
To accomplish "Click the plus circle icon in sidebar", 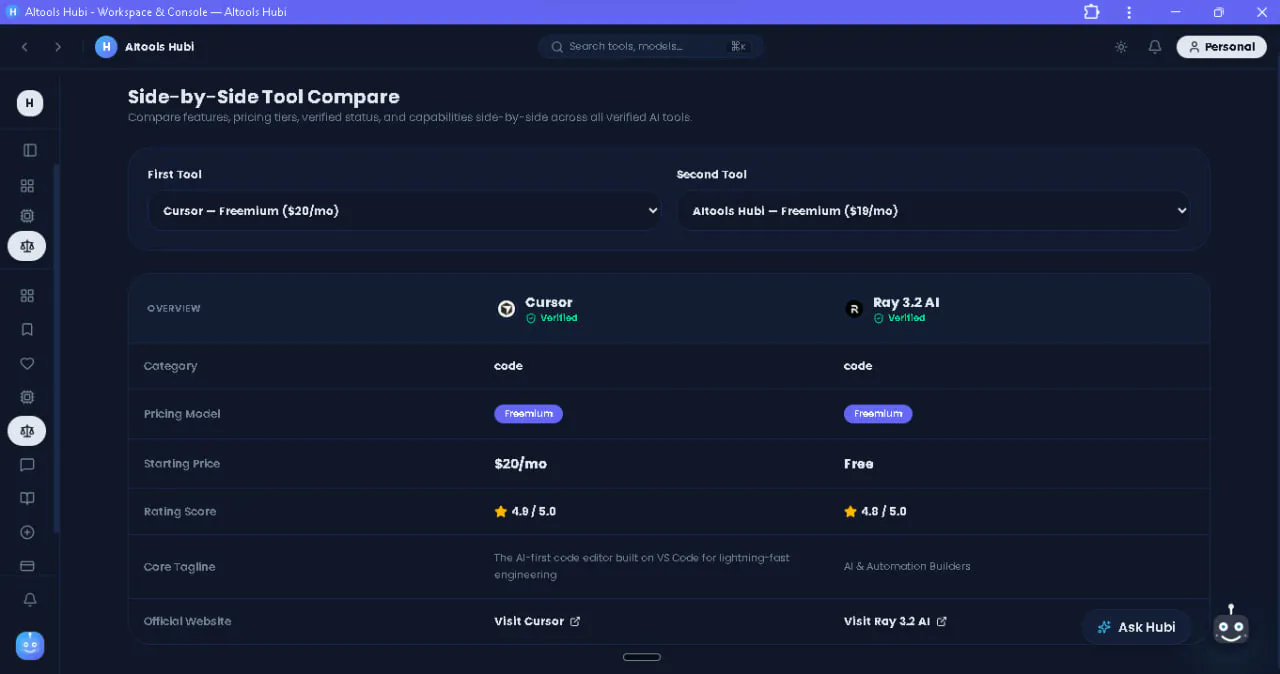I will [x=27, y=532].
